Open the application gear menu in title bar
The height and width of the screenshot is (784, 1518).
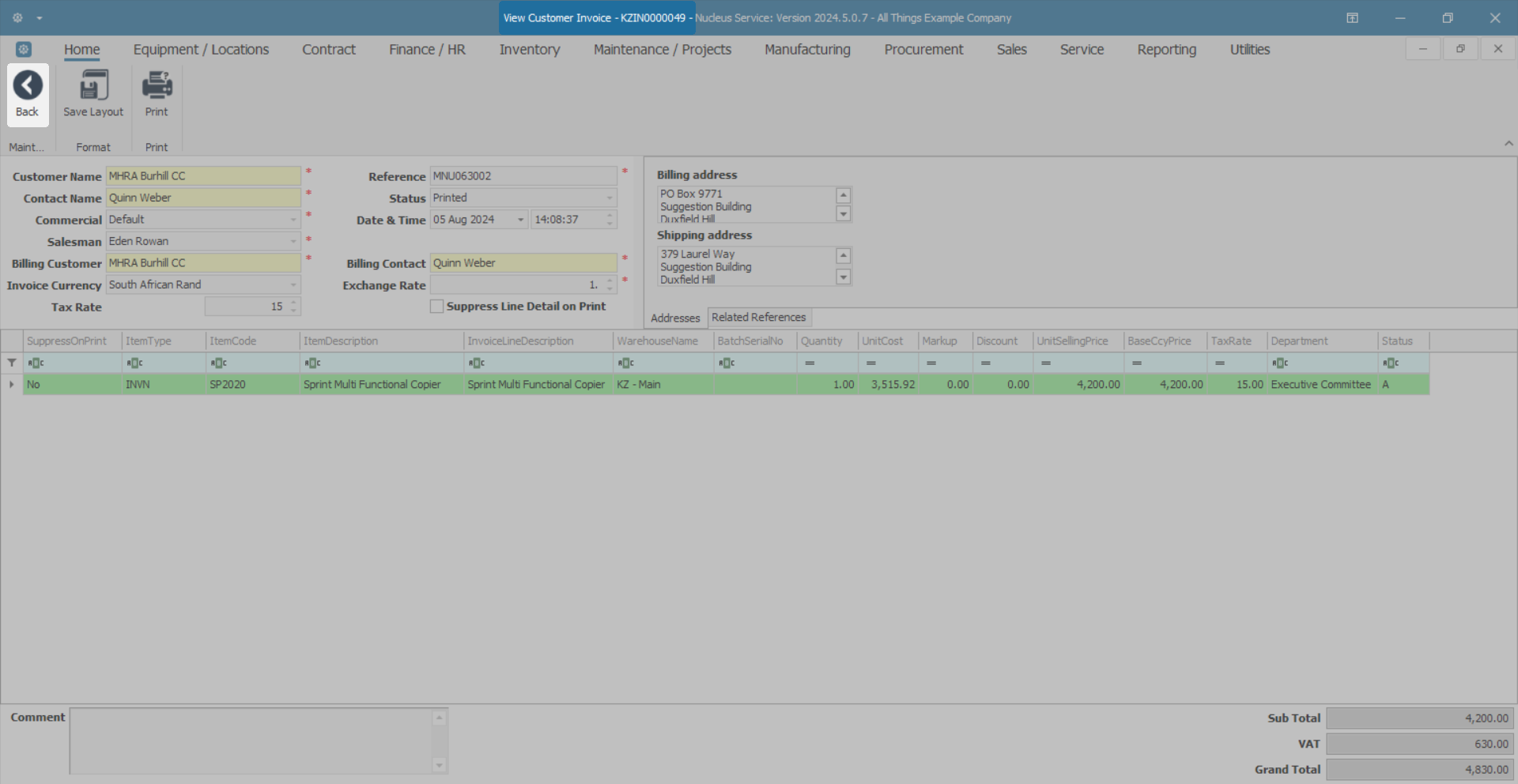(x=17, y=17)
